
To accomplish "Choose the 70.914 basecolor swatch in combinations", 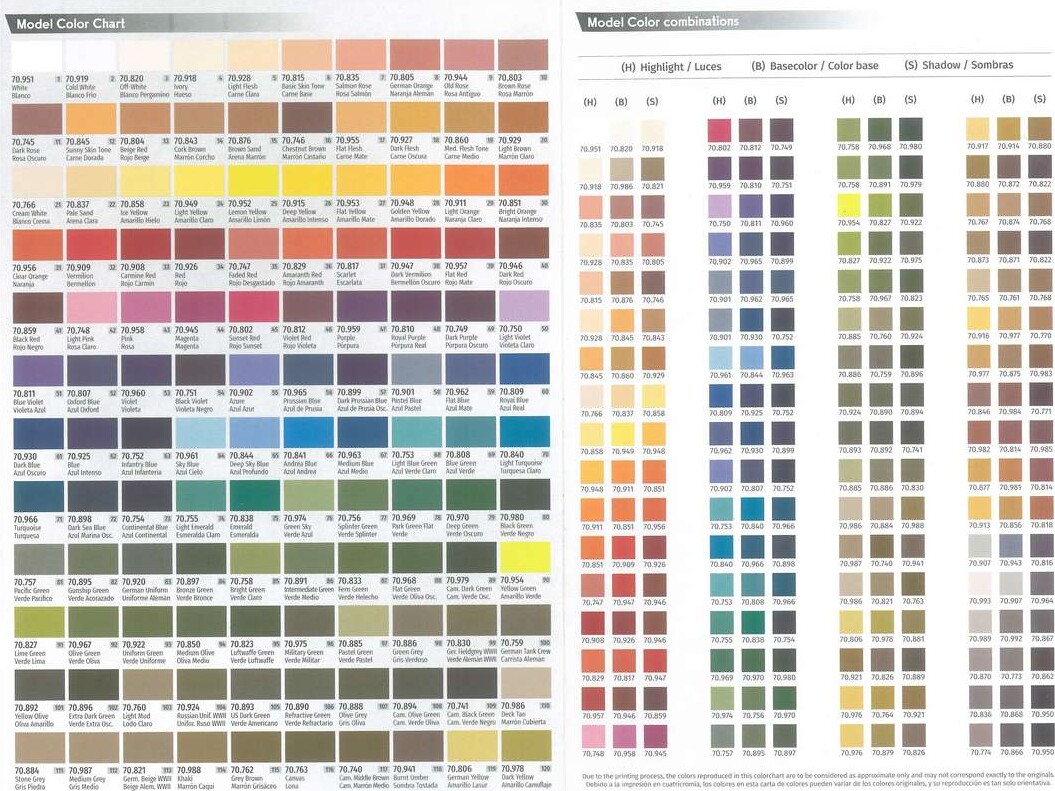I will click(x=1009, y=128).
